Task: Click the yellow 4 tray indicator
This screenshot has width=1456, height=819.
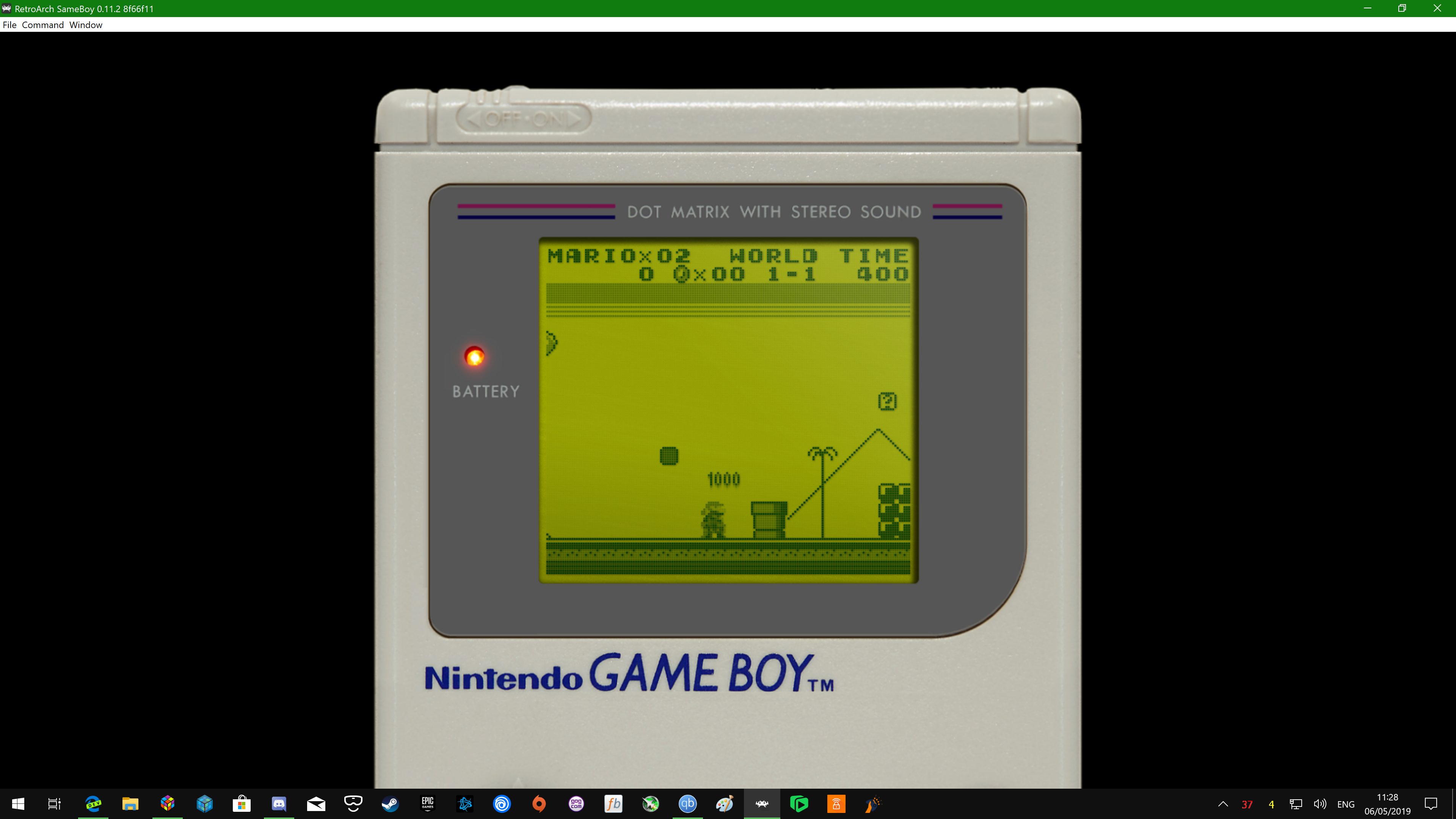Action: pyautogui.click(x=1271, y=804)
